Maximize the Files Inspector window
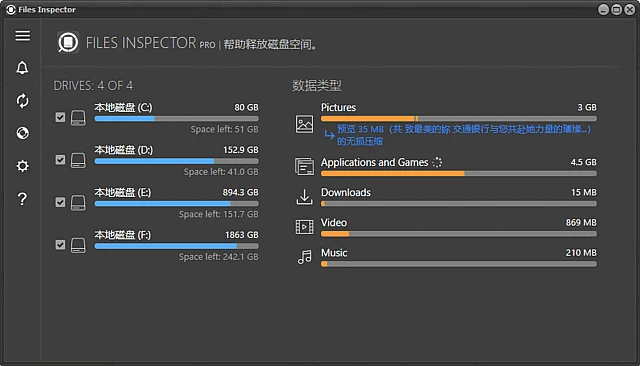The width and height of the screenshot is (640, 366). [617, 9]
